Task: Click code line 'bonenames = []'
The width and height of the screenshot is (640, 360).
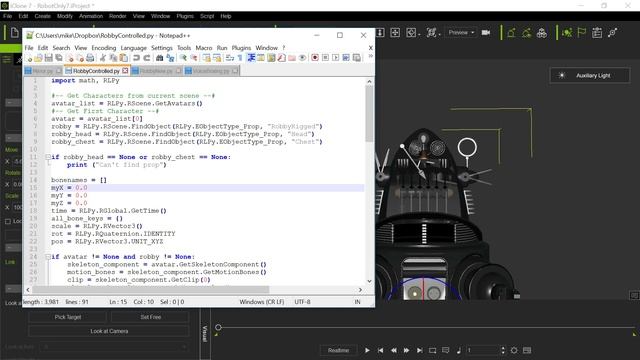Action: click(79, 180)
